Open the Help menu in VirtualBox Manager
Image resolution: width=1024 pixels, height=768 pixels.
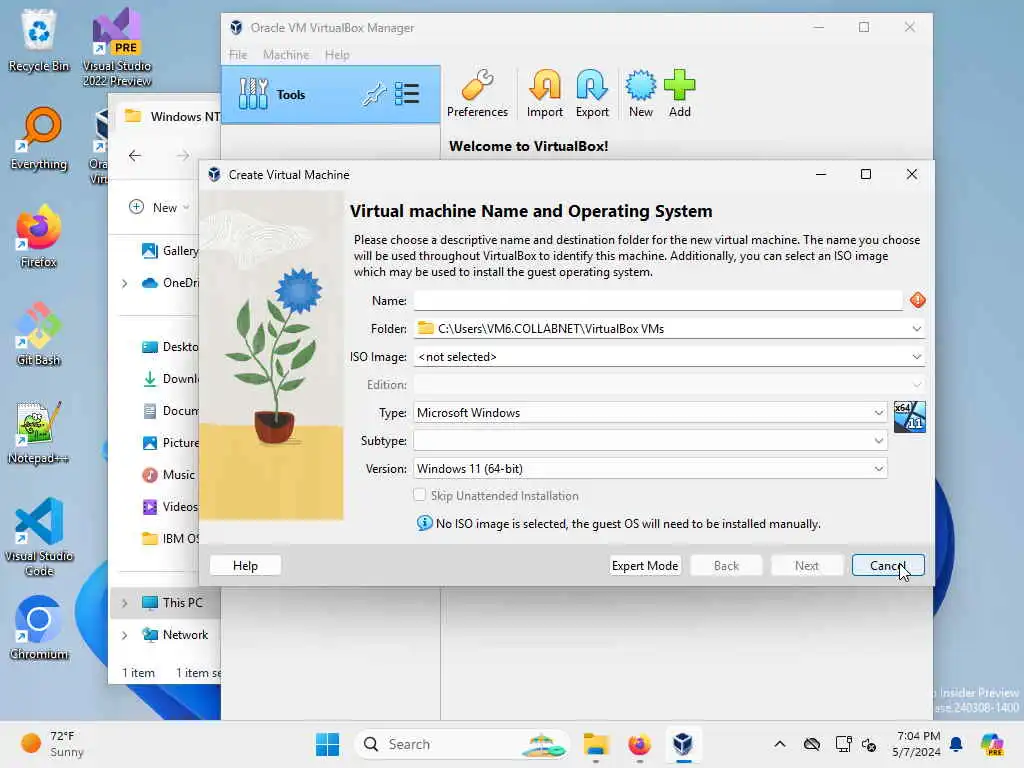[x=337, y=55]
